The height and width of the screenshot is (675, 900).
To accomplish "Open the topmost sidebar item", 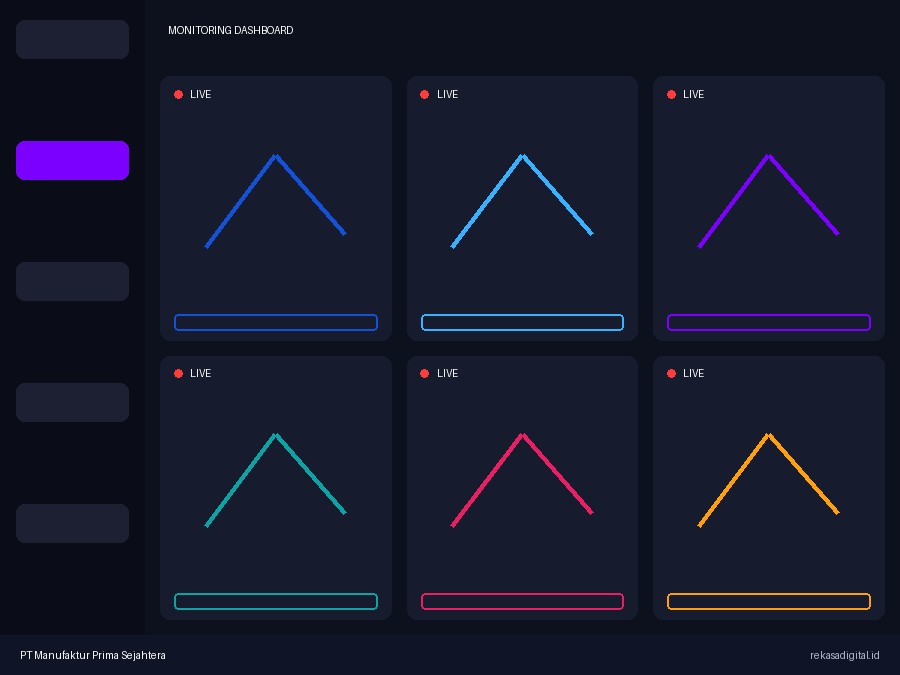I will tap(72, 40).
